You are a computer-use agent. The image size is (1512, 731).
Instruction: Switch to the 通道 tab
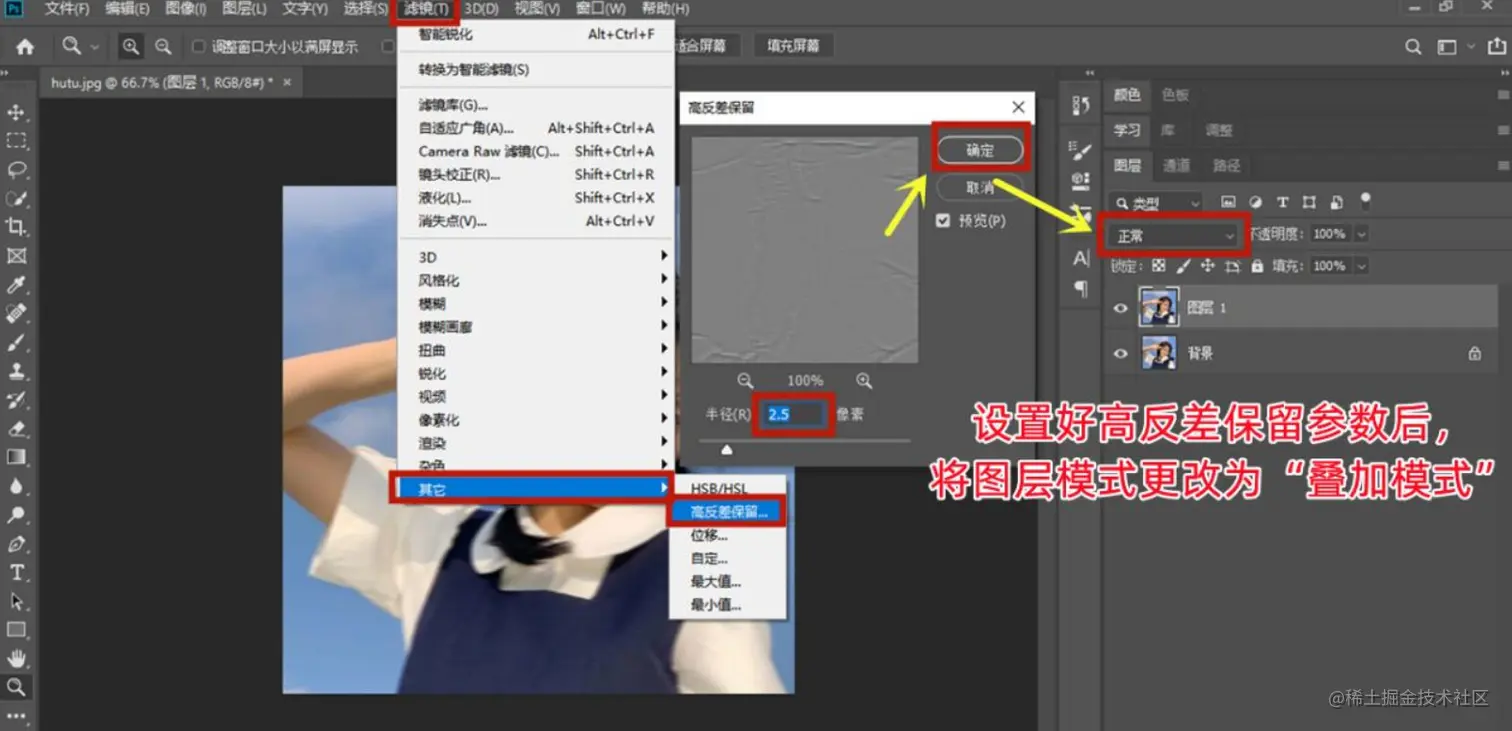[1177, 166]
